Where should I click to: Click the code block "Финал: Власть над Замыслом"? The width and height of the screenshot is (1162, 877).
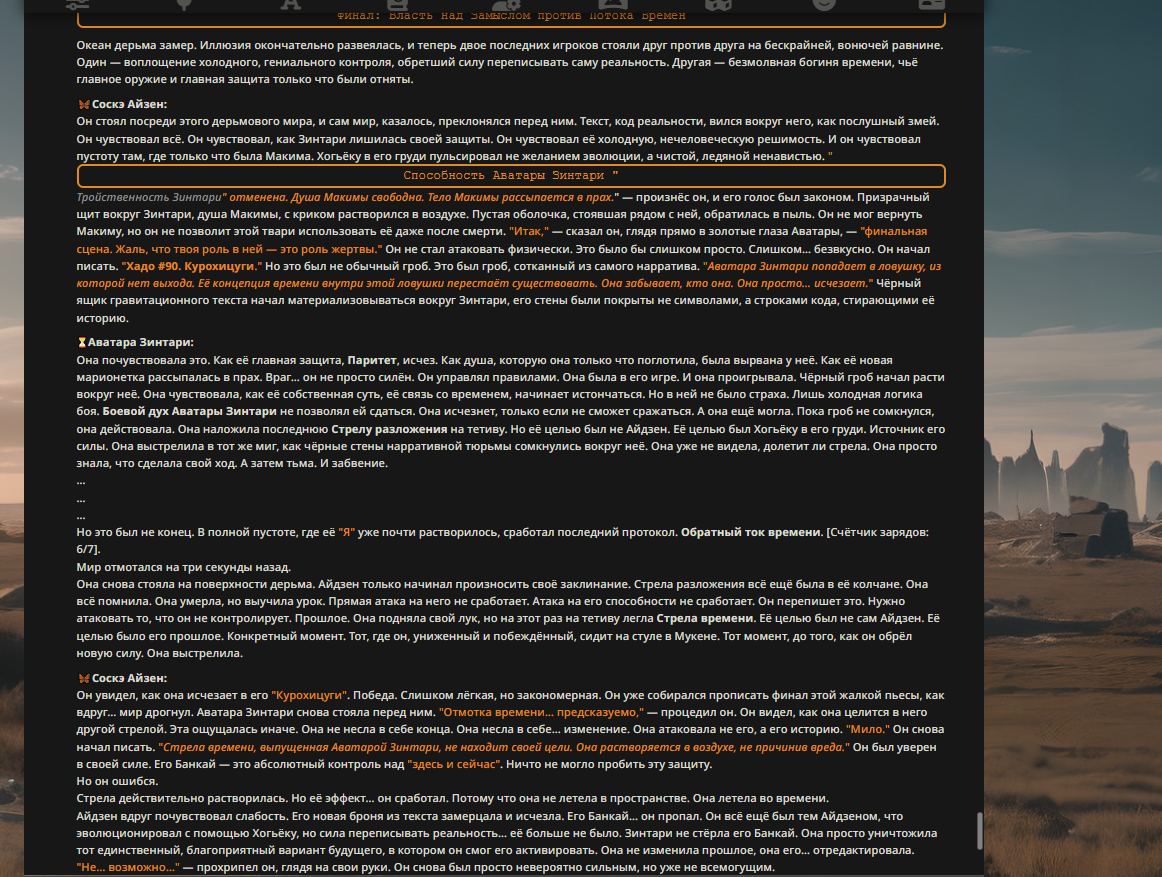pyautogui.click(x=511, y=16)
